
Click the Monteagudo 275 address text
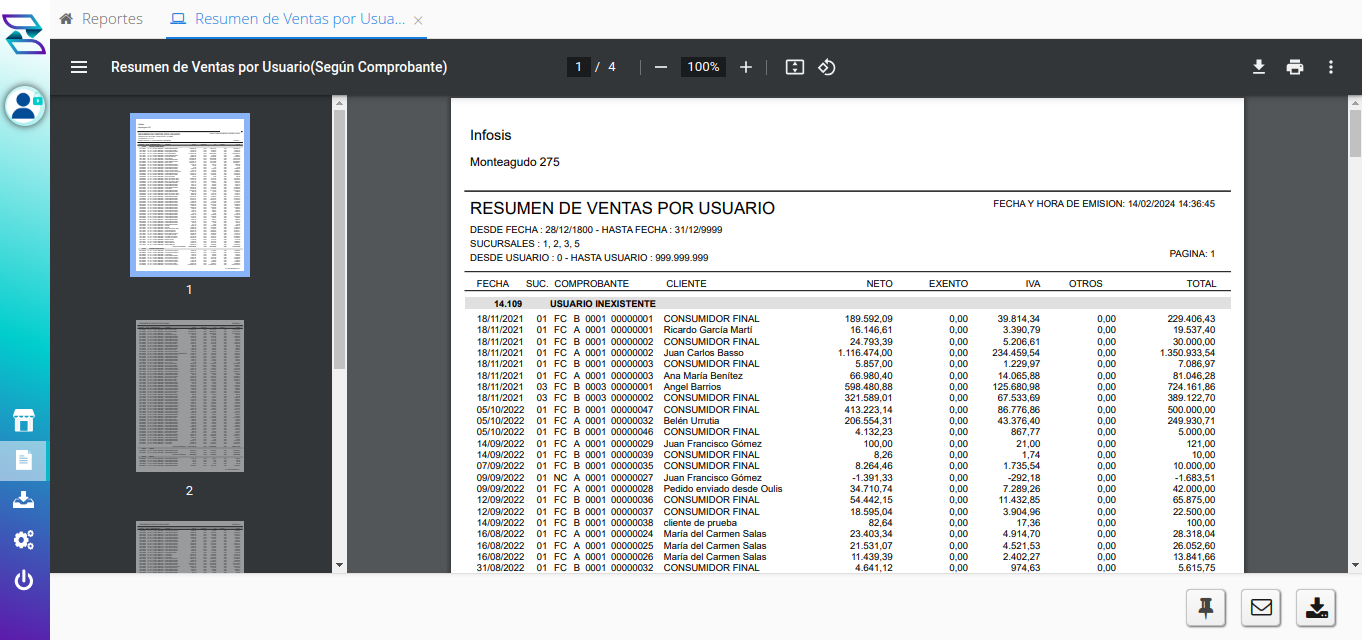515,162
